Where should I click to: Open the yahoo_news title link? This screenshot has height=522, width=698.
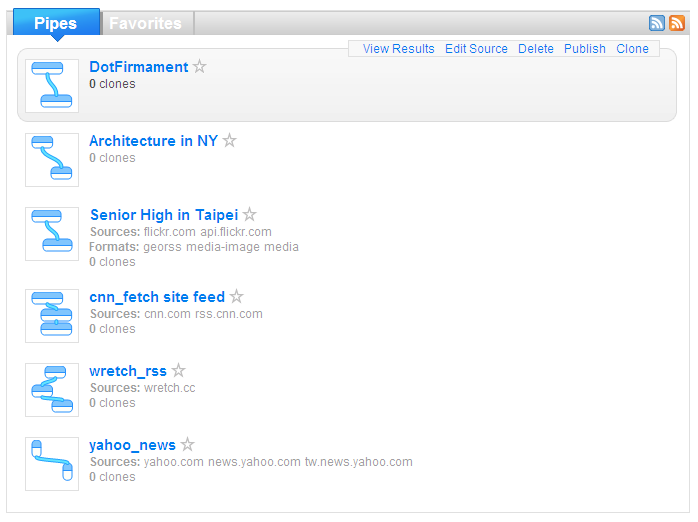[x=133, y=445]
